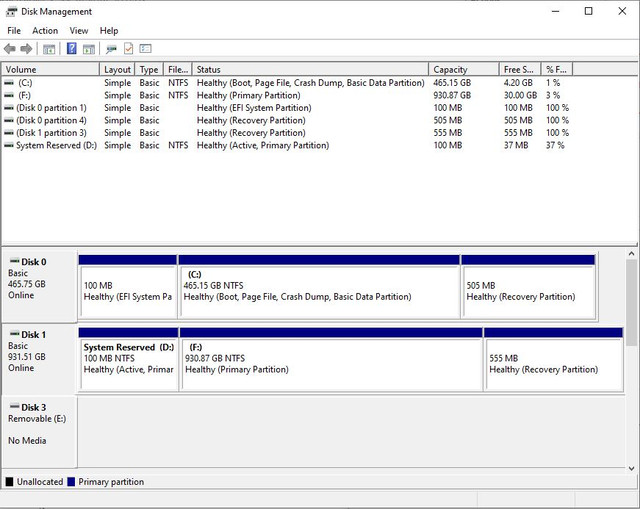Sort by the Status column header
Image resolution: width=640 pixels, height=509 pixels.
(311, 69)
